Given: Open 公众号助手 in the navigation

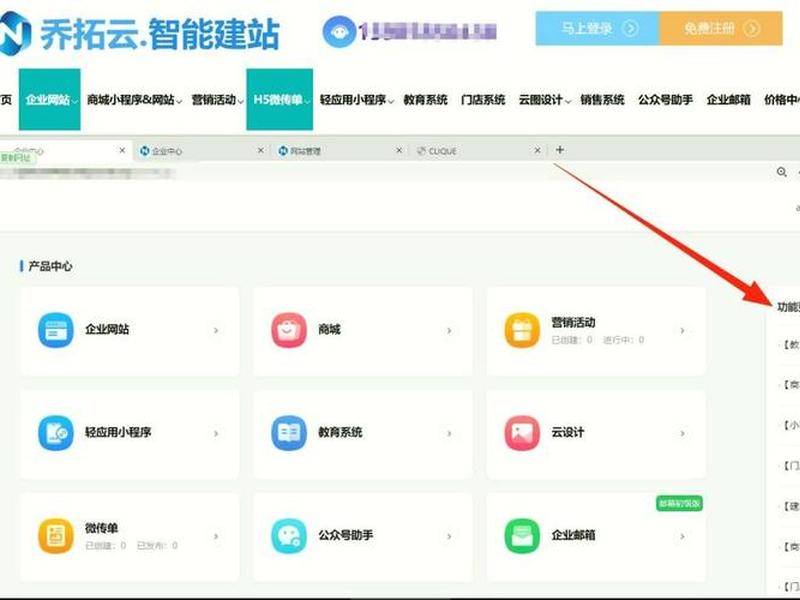Looking at the screenshot, I should click(665, 99).
